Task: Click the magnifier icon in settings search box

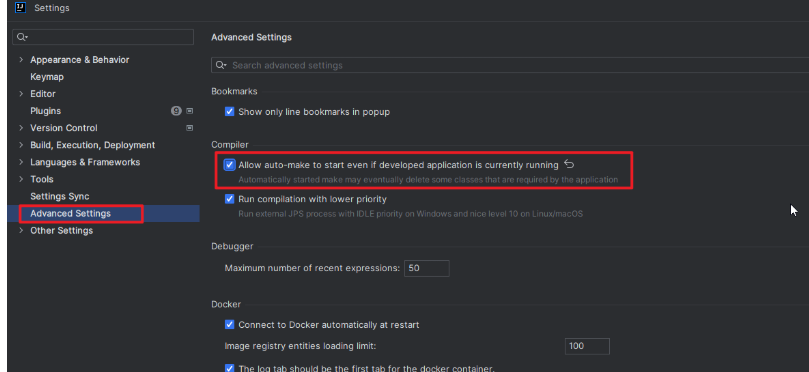Action: click(22, 37)
